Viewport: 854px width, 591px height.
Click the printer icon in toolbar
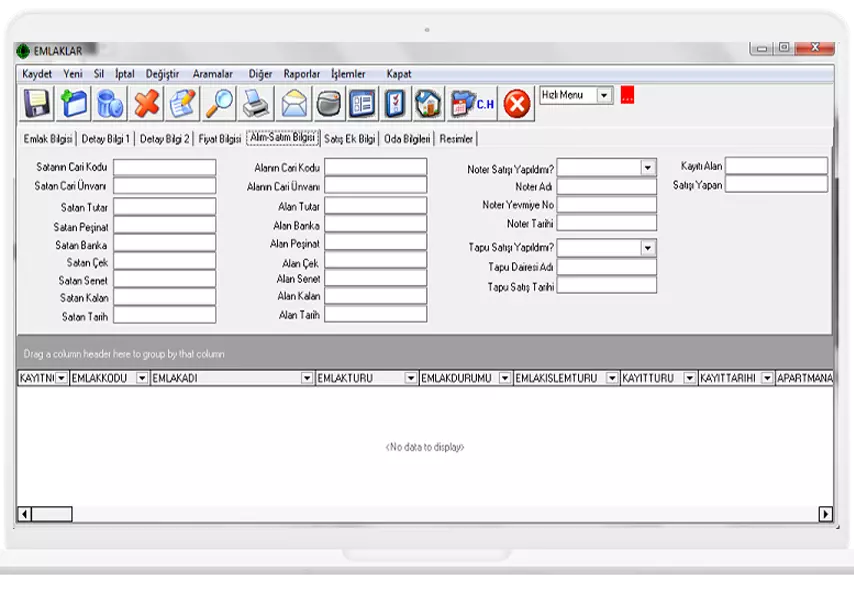point(256,103)
